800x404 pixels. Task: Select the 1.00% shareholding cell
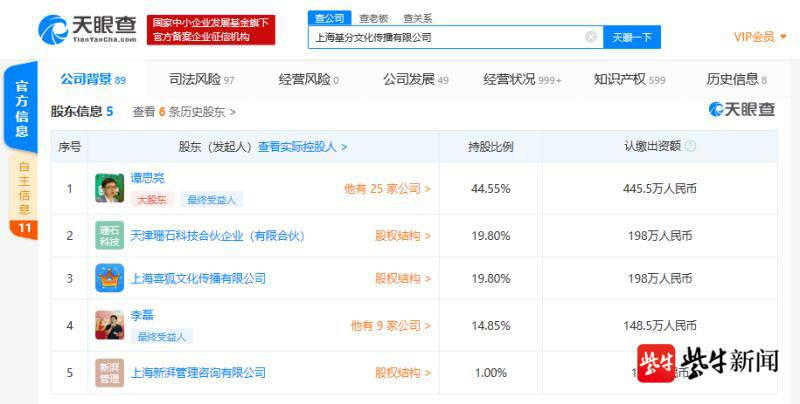(x=491, y=373)
